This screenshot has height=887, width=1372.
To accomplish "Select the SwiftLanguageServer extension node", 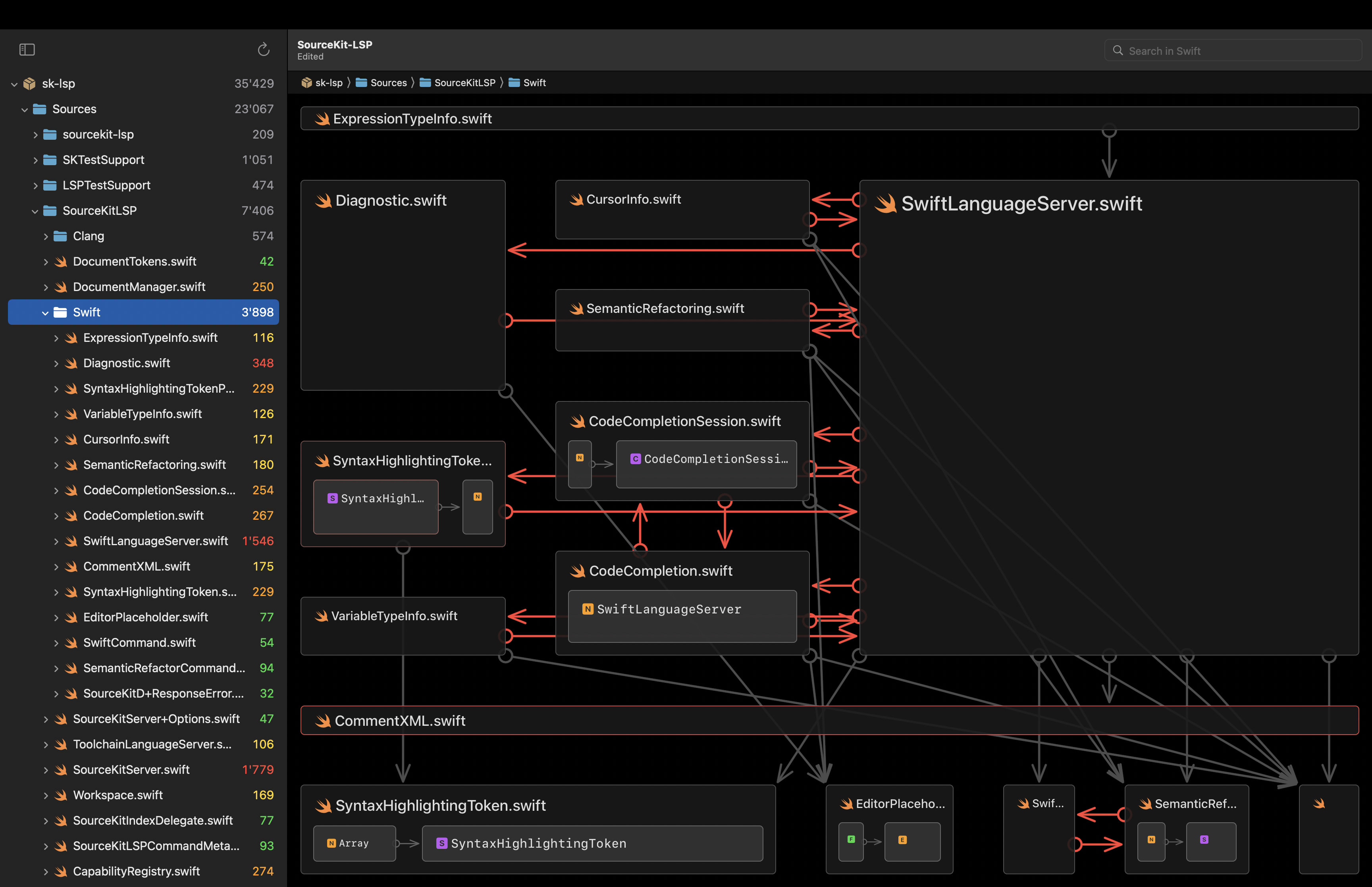I will (682, 616).
